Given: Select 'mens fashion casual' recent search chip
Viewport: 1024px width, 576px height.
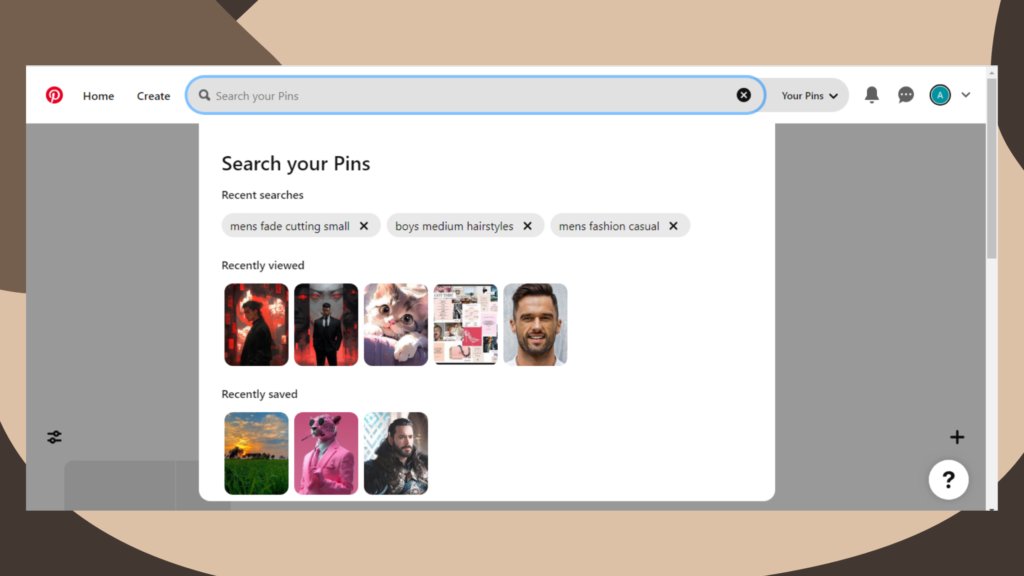Looking at the screenshot, I should (x=609, y=226).
